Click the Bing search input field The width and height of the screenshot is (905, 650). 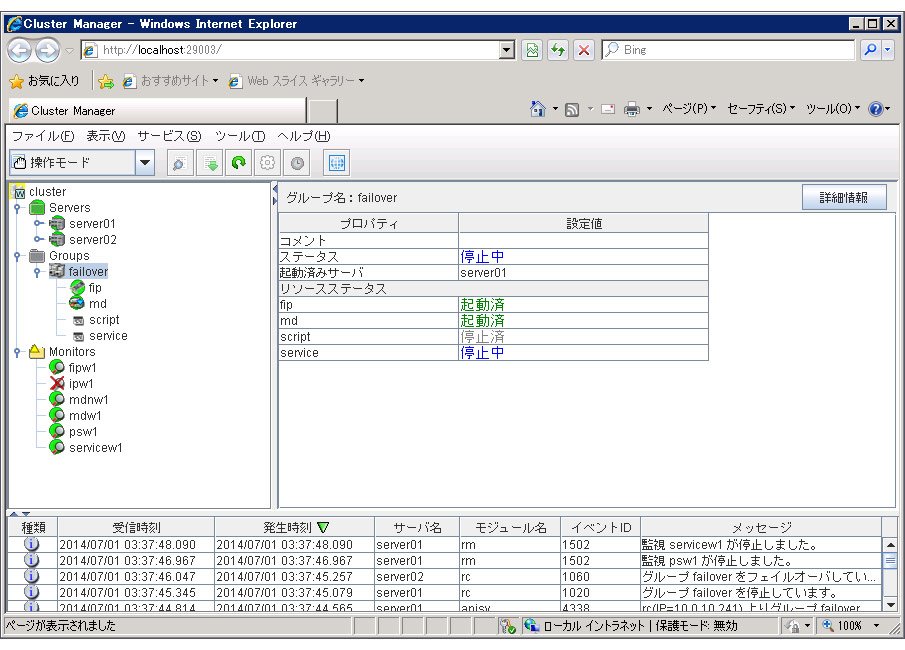728,50
